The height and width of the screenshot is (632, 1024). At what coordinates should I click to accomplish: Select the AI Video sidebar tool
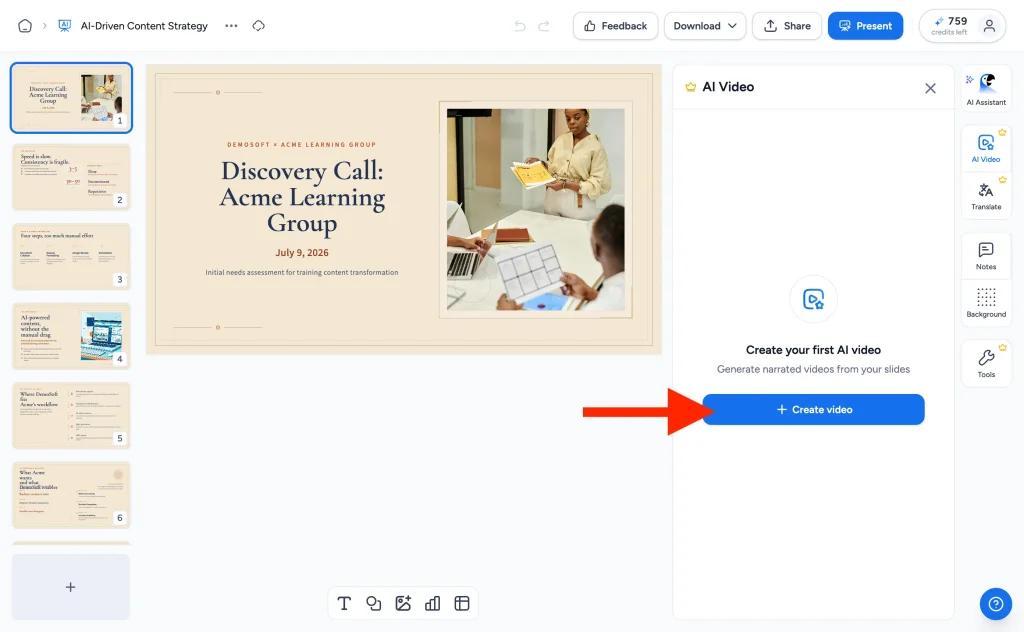coord(986,148)
